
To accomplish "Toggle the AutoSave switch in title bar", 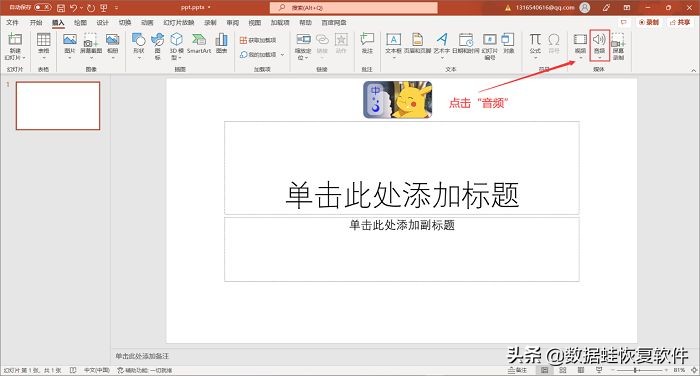I will pyautogui.click(x=42, y=8).
